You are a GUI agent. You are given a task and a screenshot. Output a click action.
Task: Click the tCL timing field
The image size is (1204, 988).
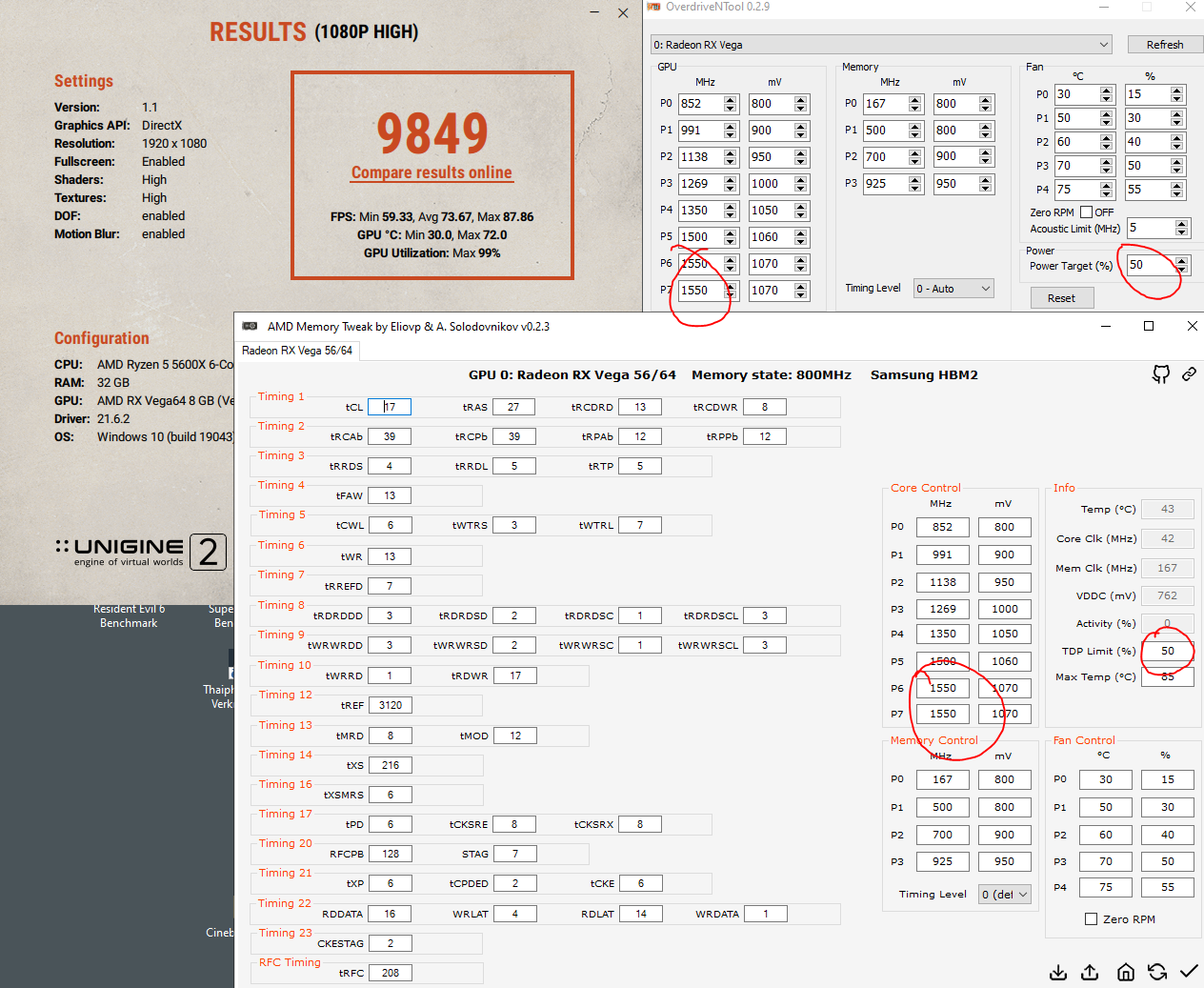click(389, 407)
